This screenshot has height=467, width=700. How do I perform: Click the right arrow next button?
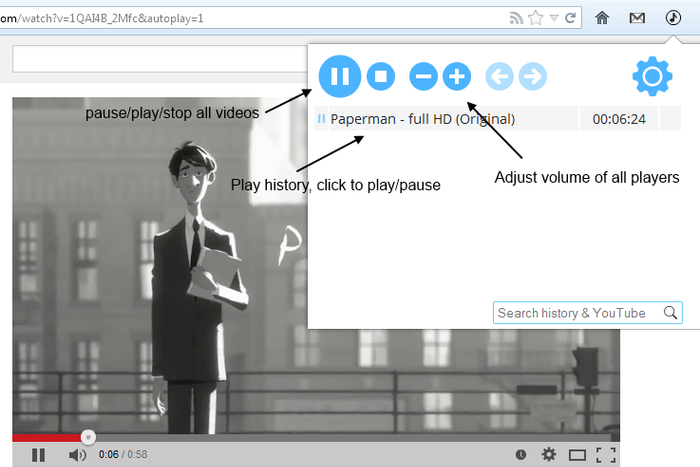click(x=532, y=76)
